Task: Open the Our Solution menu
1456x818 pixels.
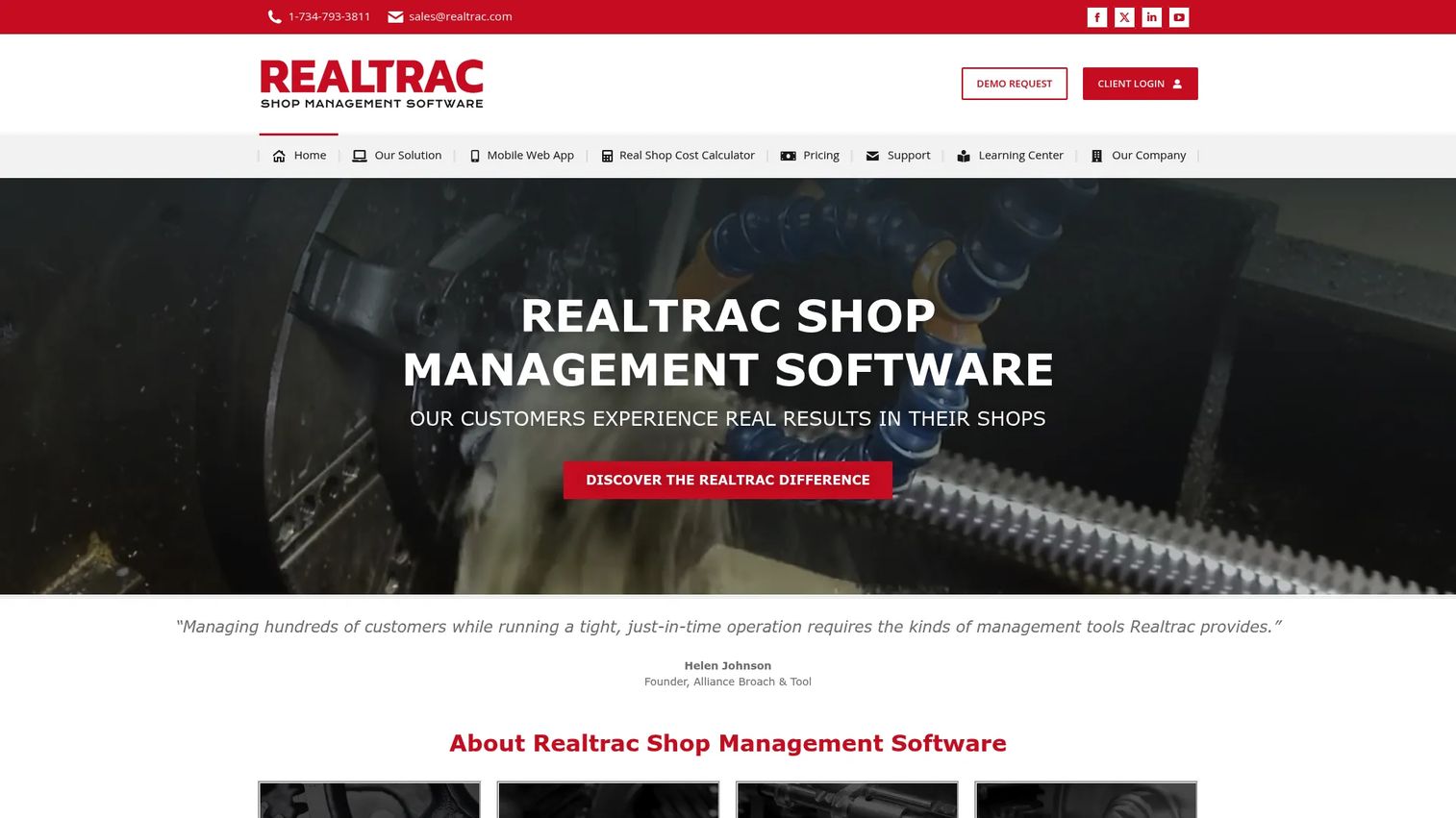Action: click(408, 156)
